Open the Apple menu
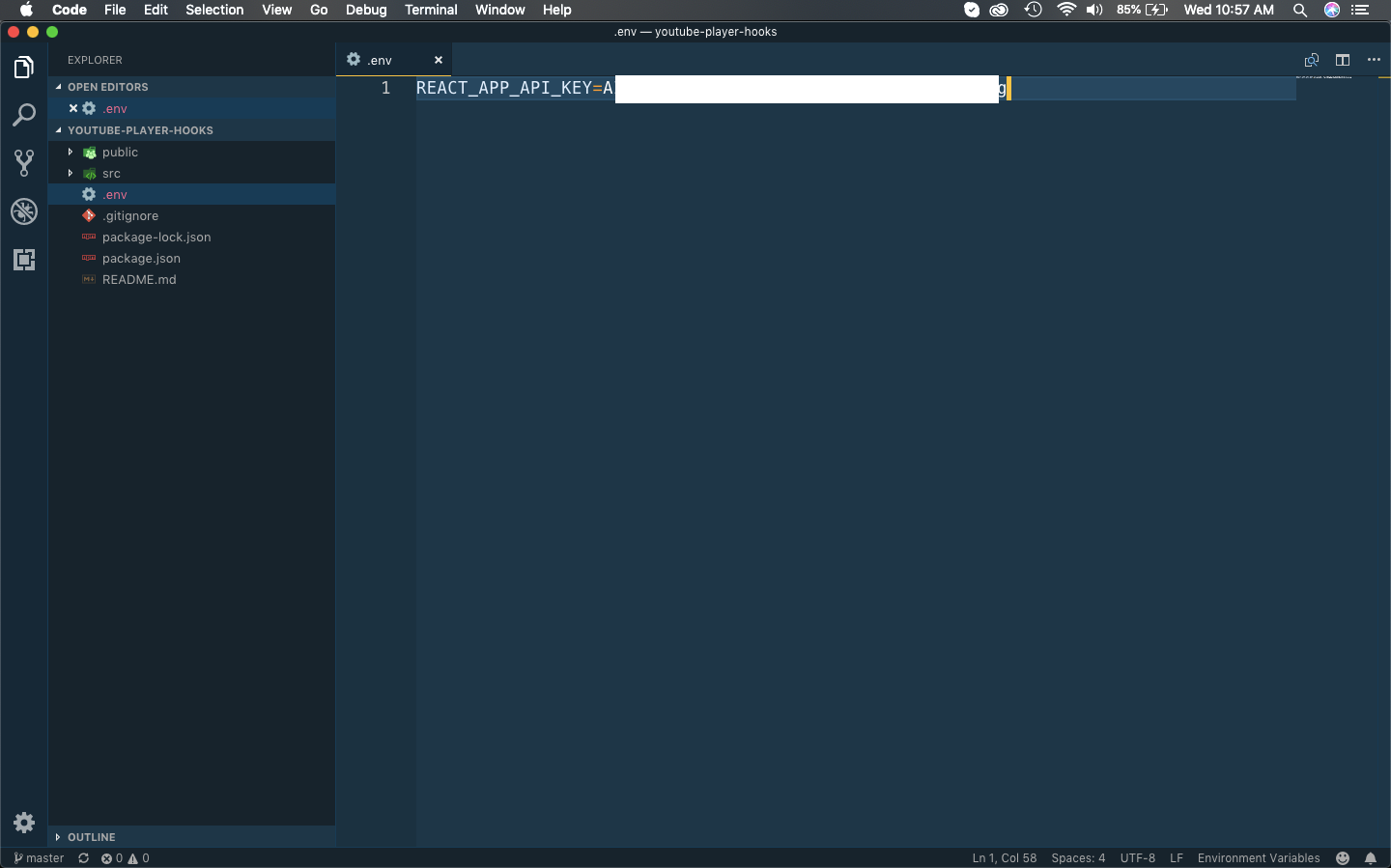1391x868 pixels. point(26,10)
